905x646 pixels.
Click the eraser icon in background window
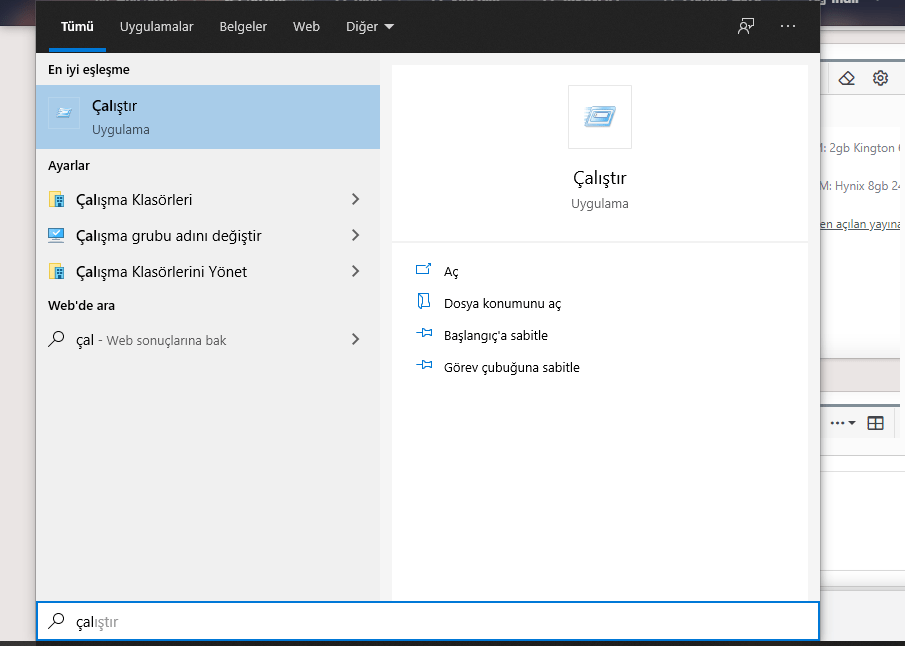pos(847,78)
